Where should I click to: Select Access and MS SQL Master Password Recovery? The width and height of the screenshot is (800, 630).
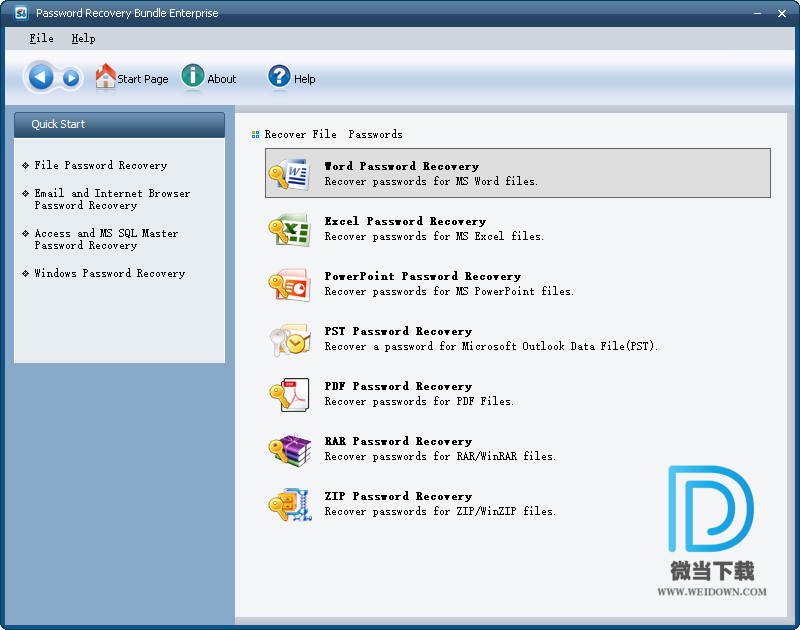(x=106, y=239)
